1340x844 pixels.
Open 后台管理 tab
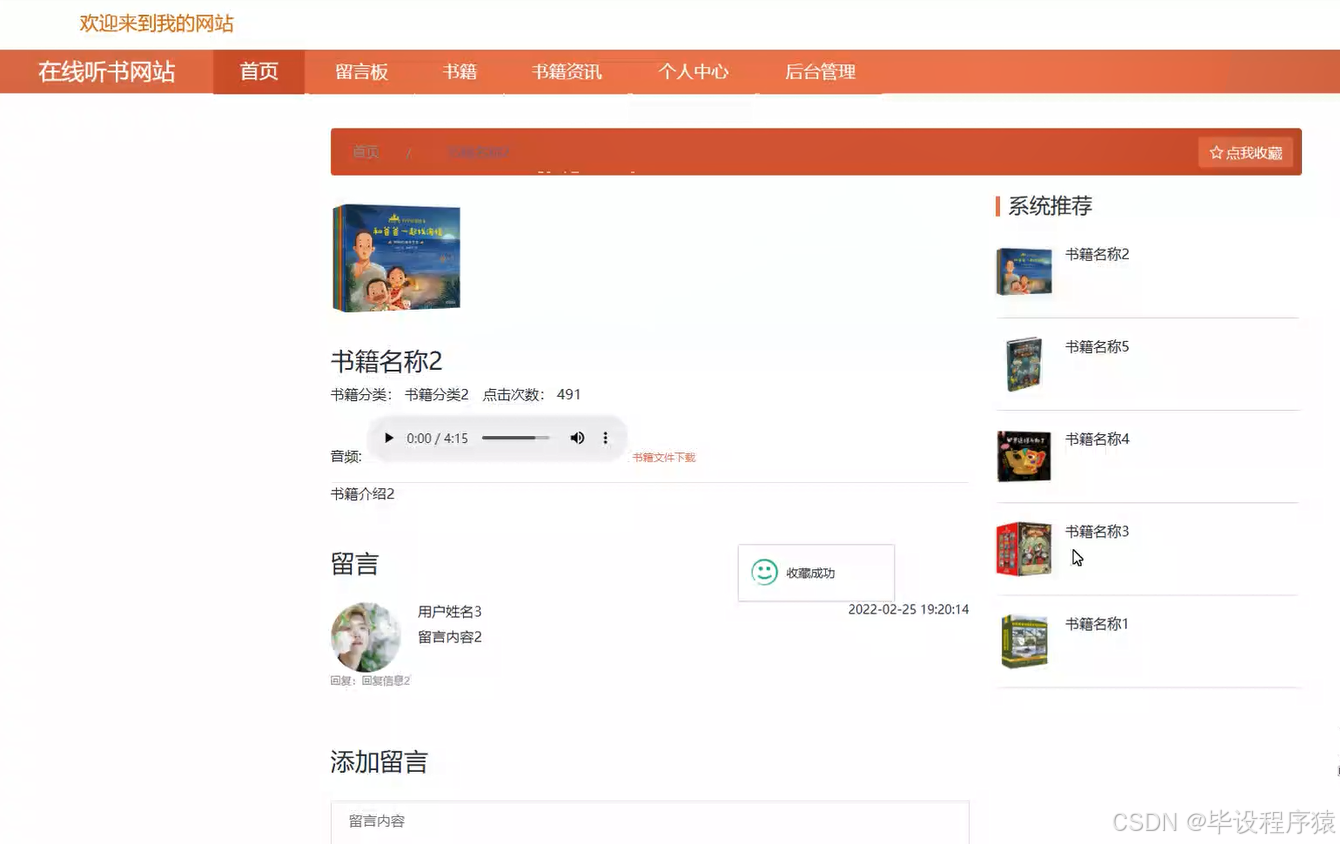click(820, 72)
